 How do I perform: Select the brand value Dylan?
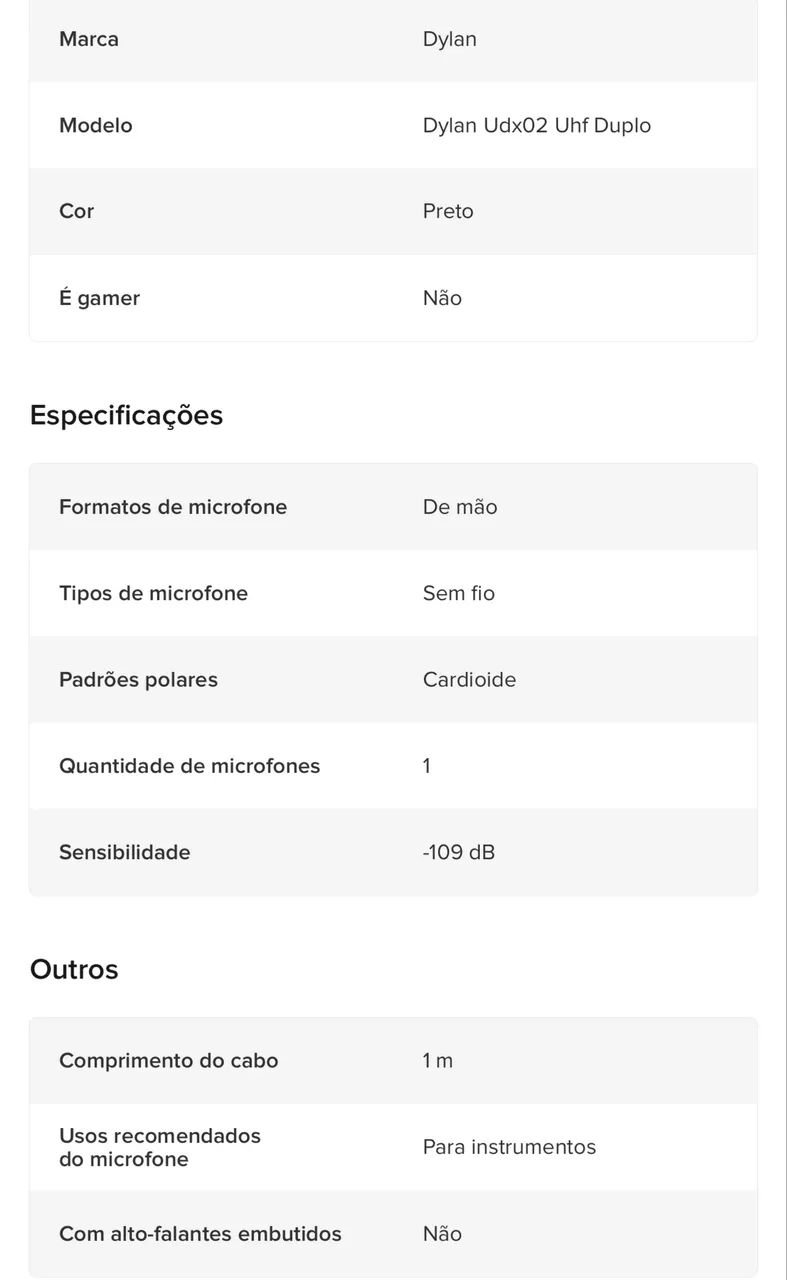(x=449, y=39)
